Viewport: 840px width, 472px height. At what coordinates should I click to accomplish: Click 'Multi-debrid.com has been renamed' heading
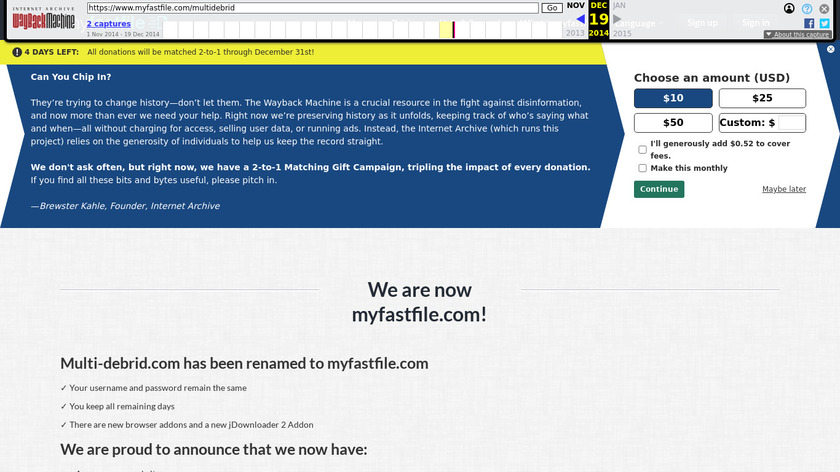[x=244, y=363]
